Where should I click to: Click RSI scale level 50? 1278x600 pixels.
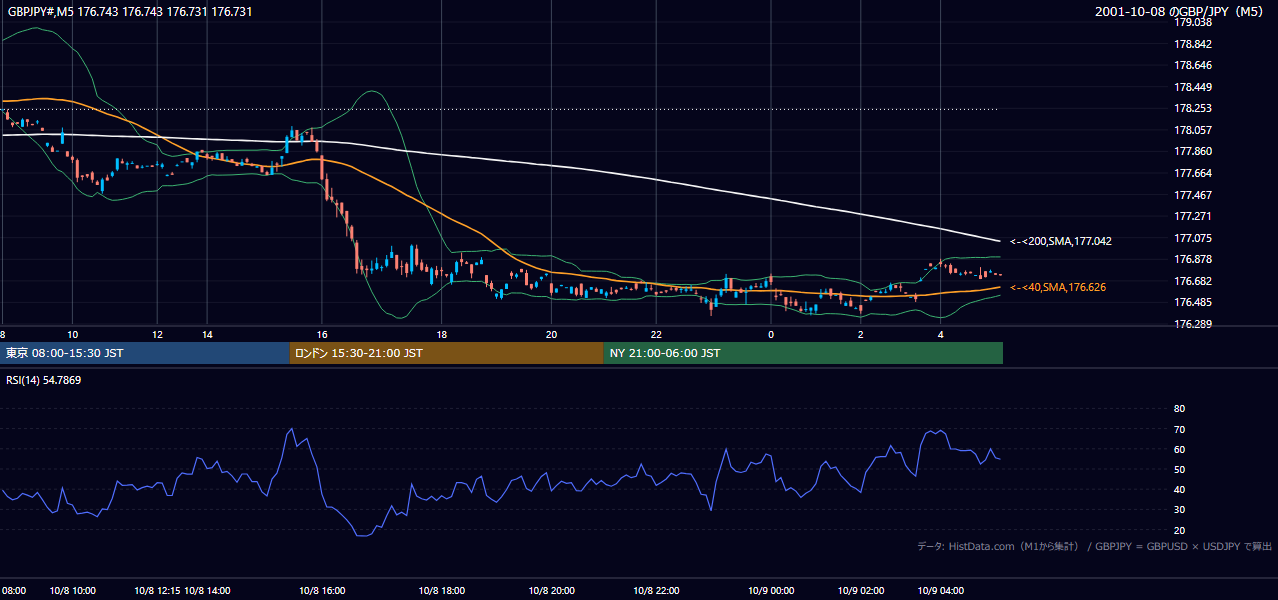pos(1179,469)
